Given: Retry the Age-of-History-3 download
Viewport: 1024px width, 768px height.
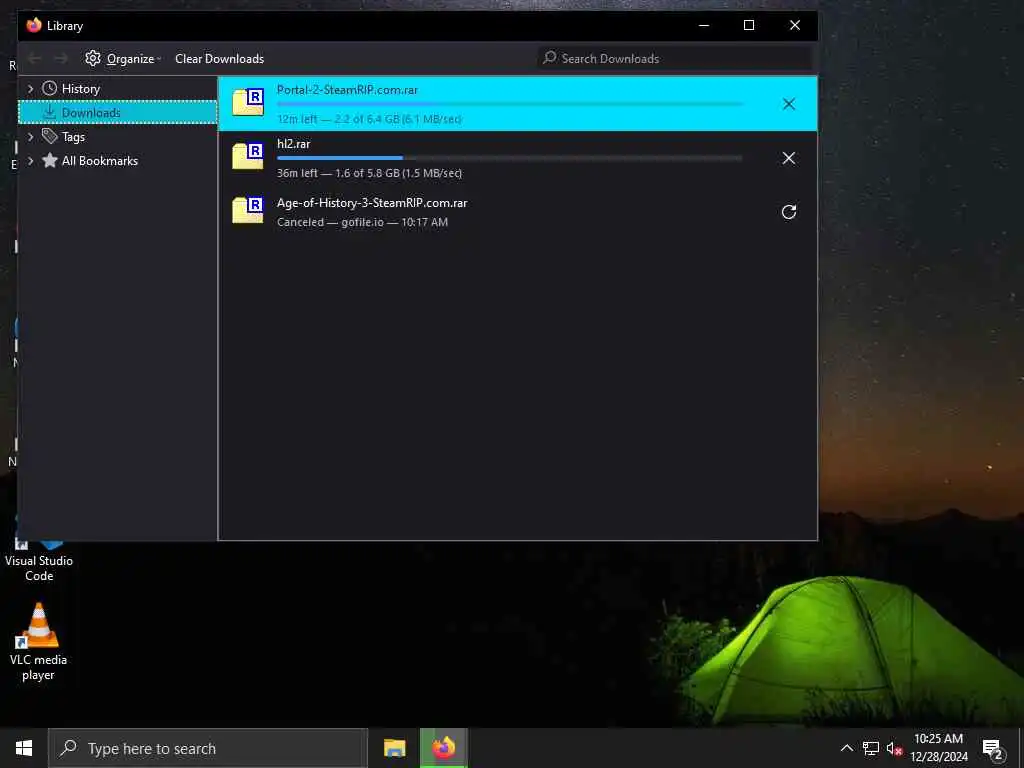Looking at the screenshot, I should pos(788,212).
